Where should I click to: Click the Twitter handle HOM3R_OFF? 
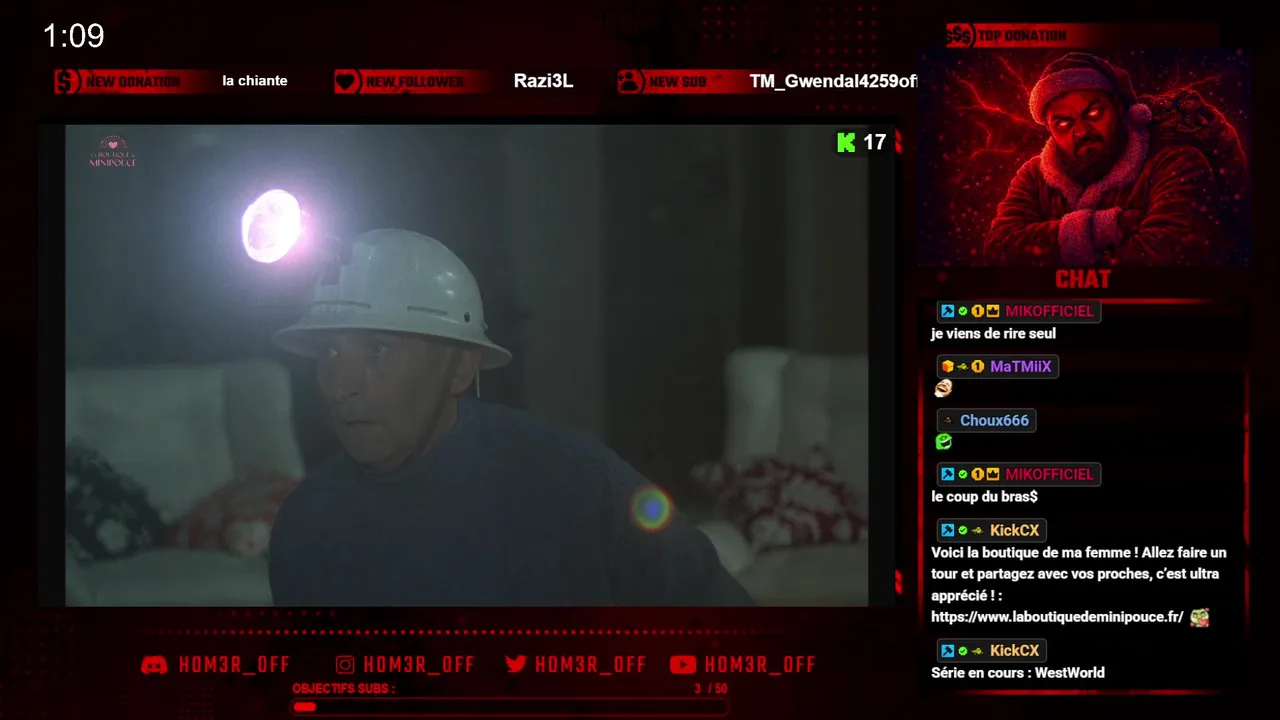tap(590, 665)
